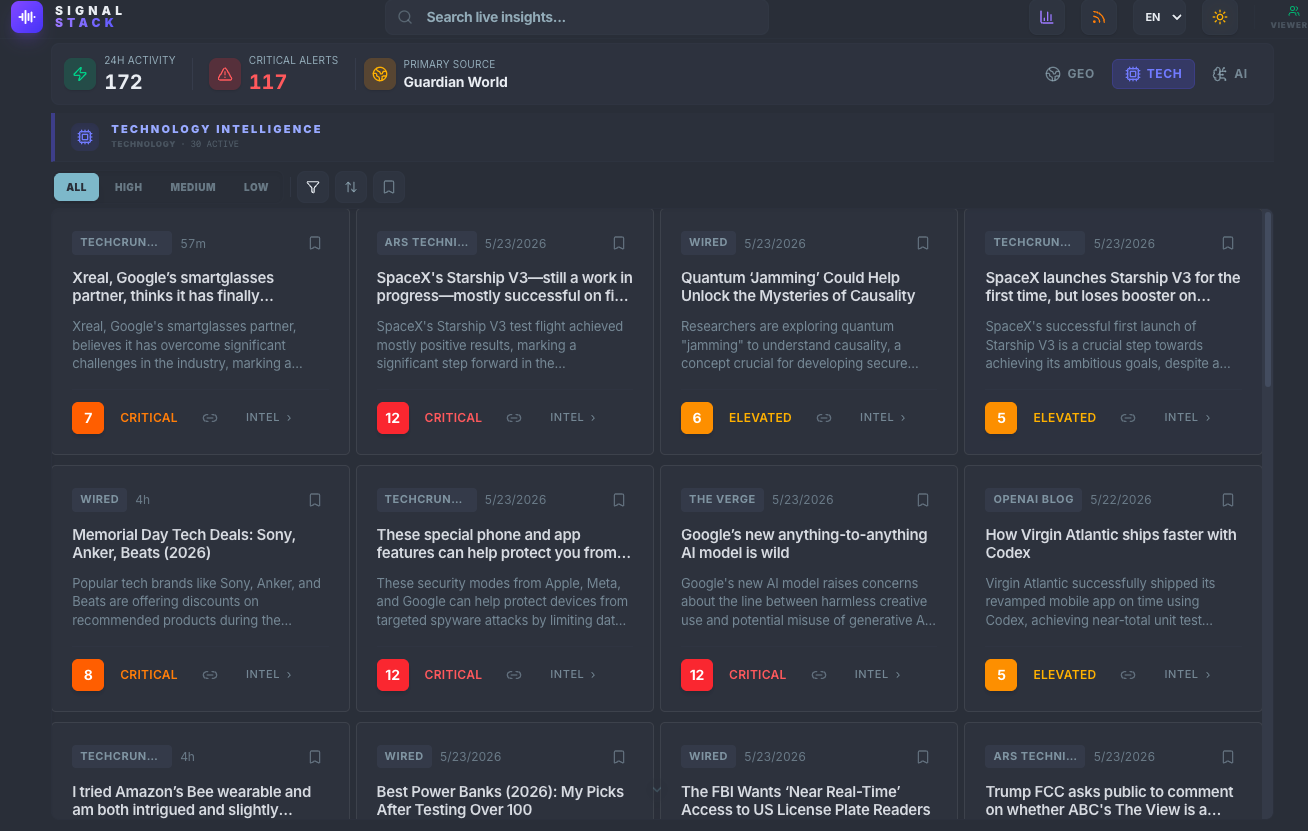The width and height of the screenshot is (1308, 831).
Task: Copy link icon on SpaceX launches Starship V3 card
Action: tap(1128, 418)
